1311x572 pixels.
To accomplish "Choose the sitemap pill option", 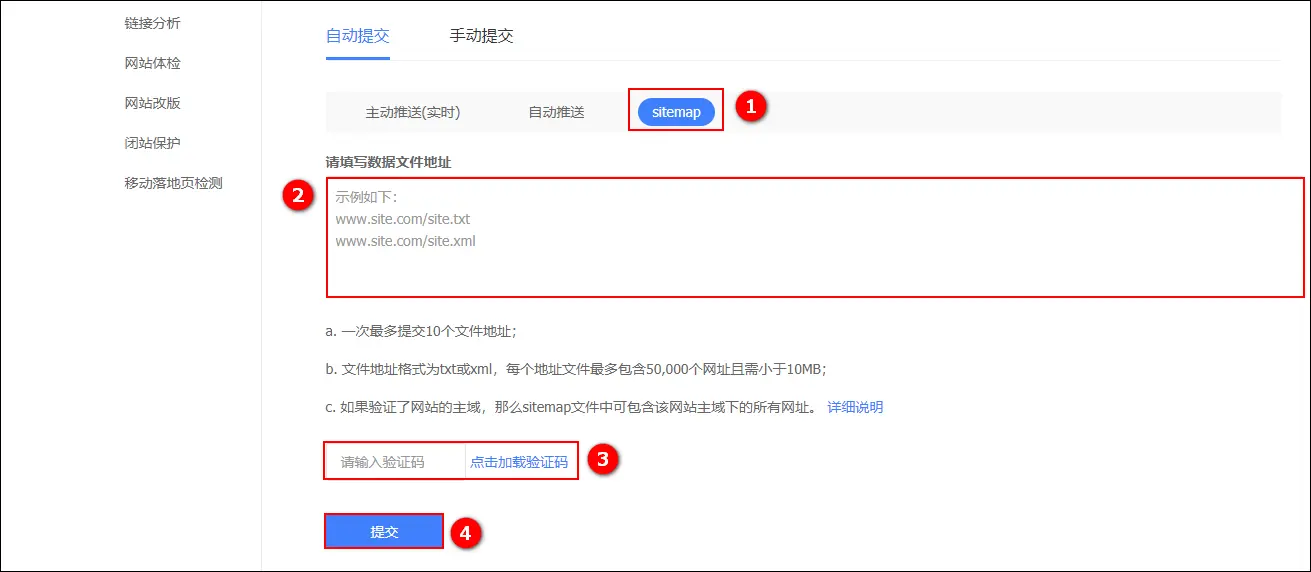I will point(676,113).
